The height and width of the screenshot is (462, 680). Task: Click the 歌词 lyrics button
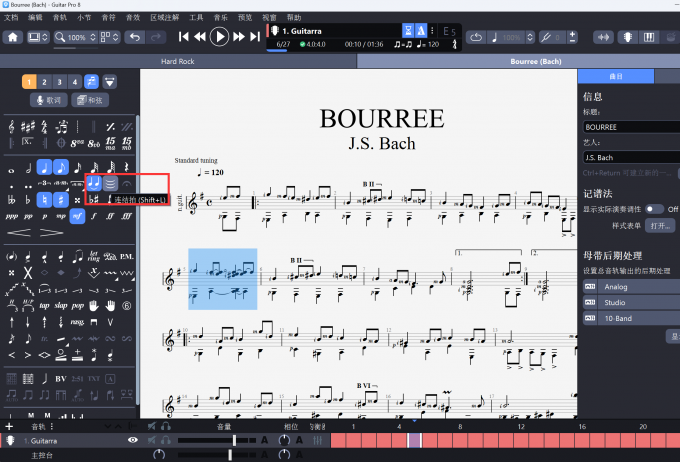[x=48, y=100]
